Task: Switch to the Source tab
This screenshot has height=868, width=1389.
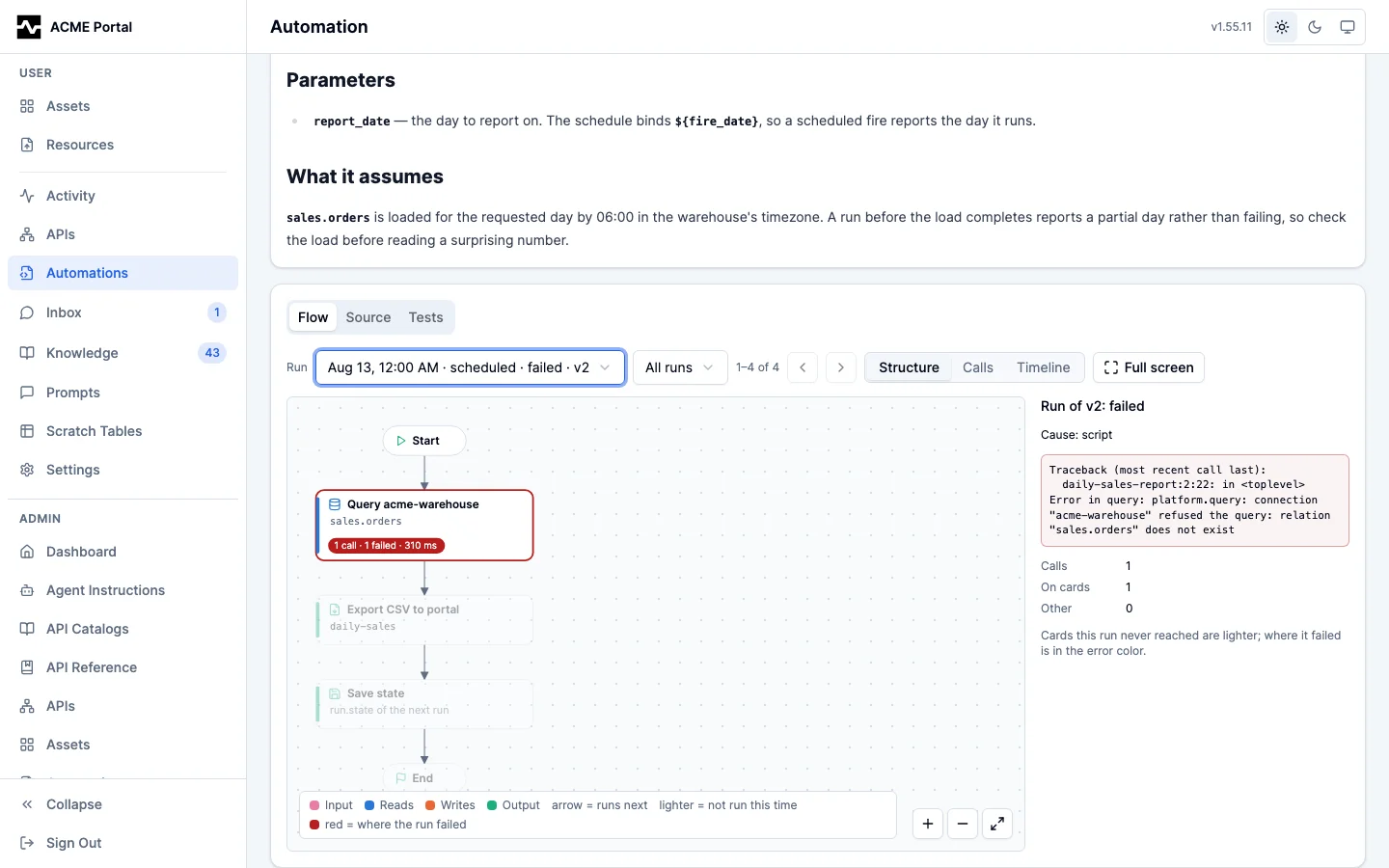Action: (x=368, y=317)
